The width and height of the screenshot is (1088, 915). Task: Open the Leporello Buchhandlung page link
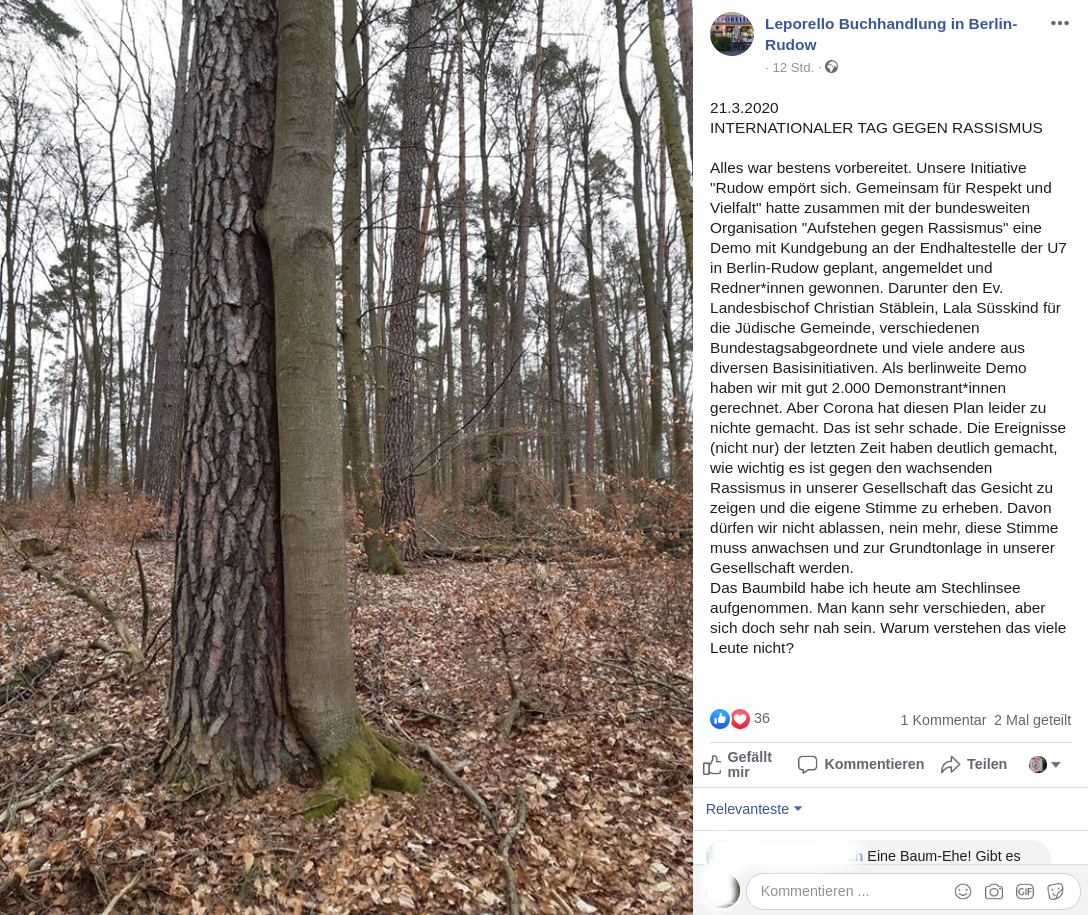(x=891, y=34)
